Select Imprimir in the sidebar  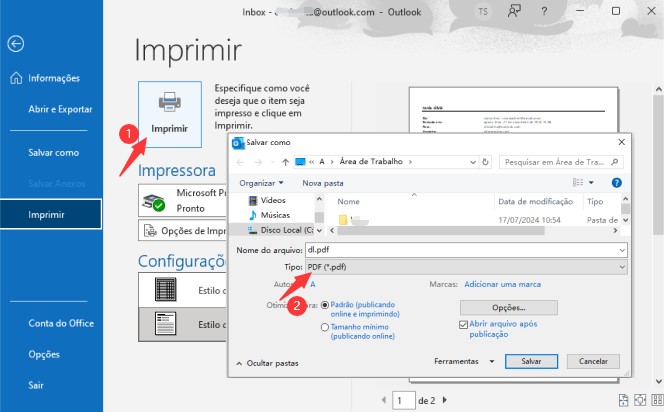tap(51, 214)
